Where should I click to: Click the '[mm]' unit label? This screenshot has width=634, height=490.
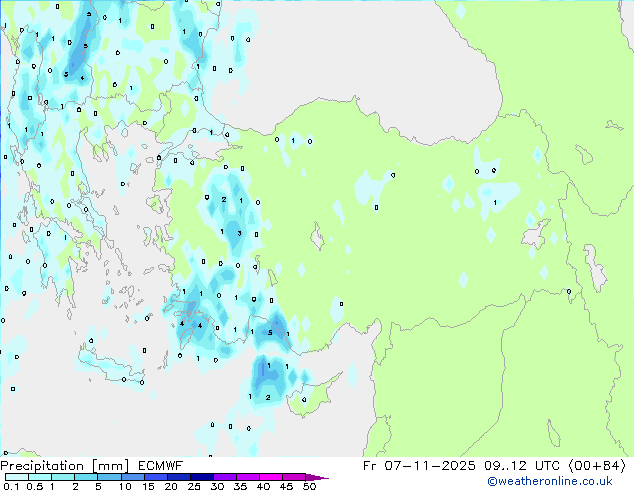(x=110, y=466)
